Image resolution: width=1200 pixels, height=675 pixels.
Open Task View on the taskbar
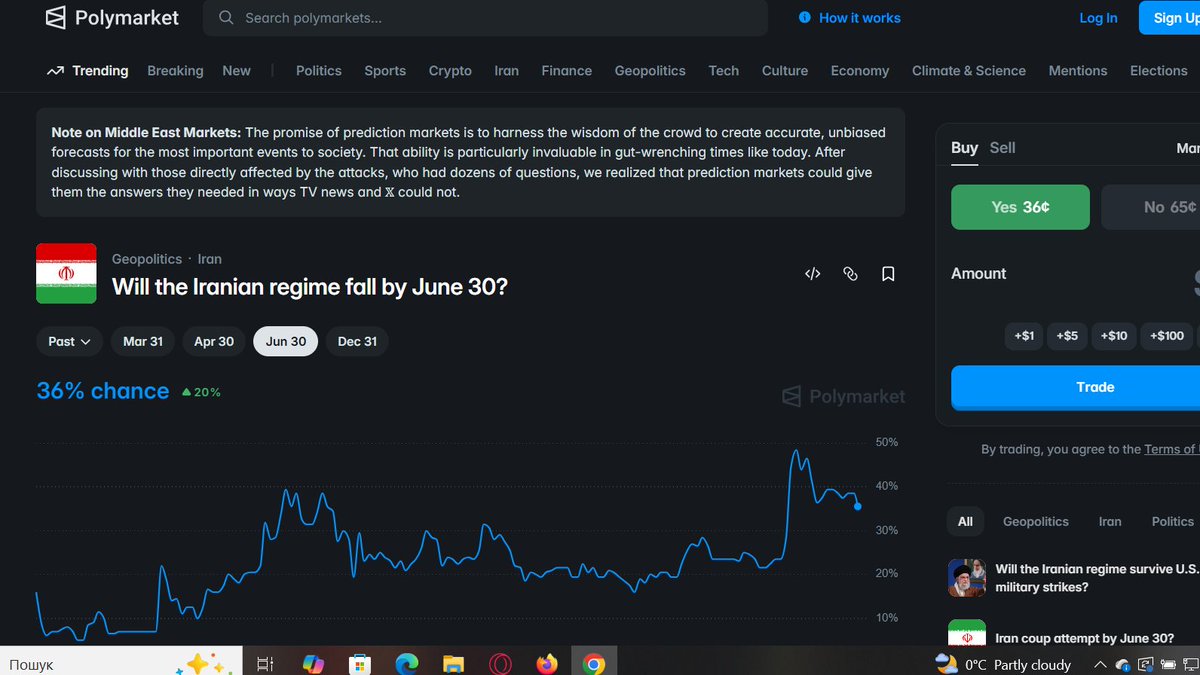tap(265, 663)
